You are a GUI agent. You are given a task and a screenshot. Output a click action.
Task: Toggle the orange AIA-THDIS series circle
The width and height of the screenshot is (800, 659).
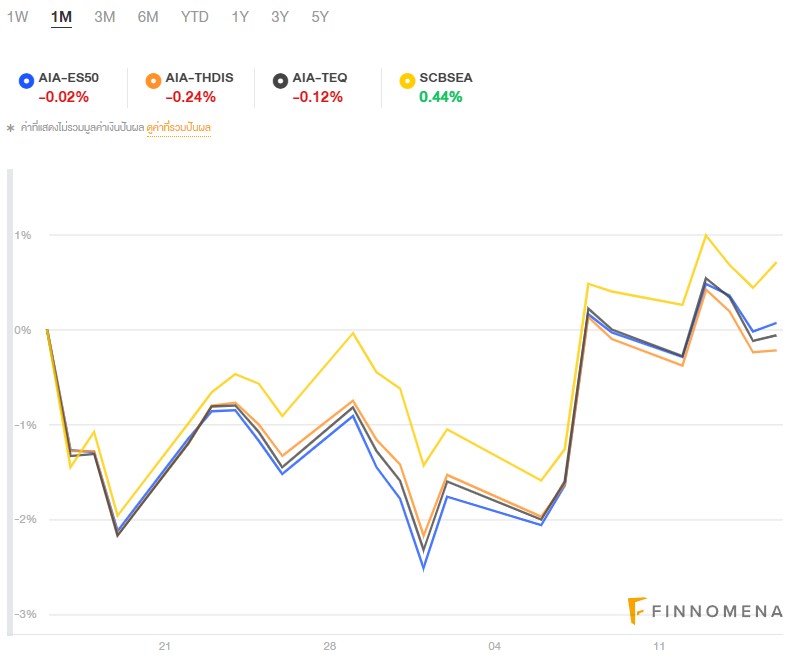coord(153,79)
